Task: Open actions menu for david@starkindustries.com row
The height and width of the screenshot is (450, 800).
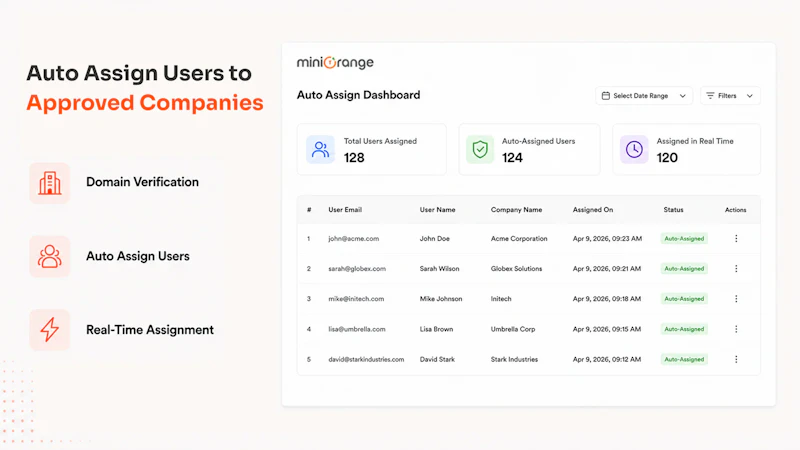Action: [736, 359]
